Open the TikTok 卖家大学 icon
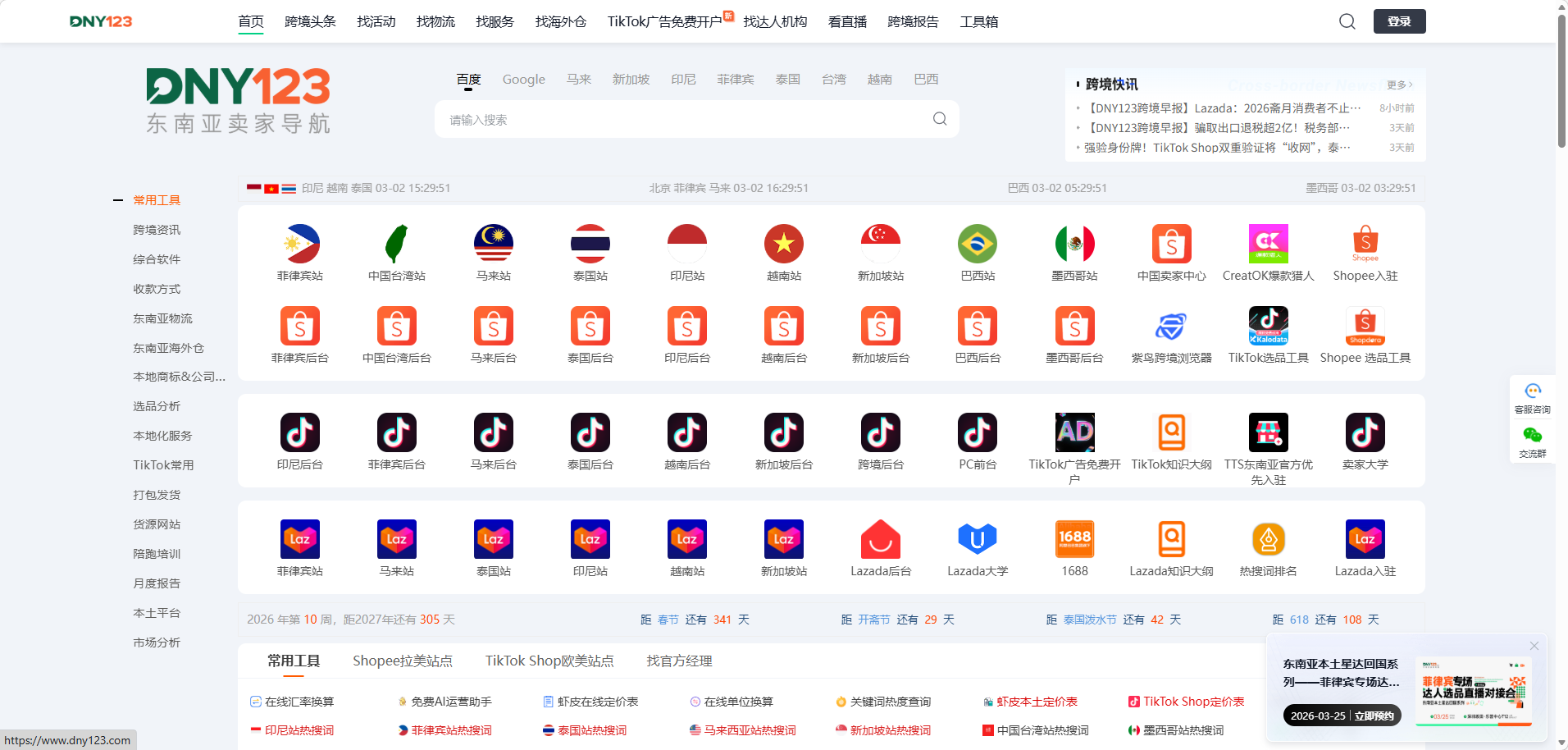The height and width of the screenshot is (750, 1568). coord(1365,432)
